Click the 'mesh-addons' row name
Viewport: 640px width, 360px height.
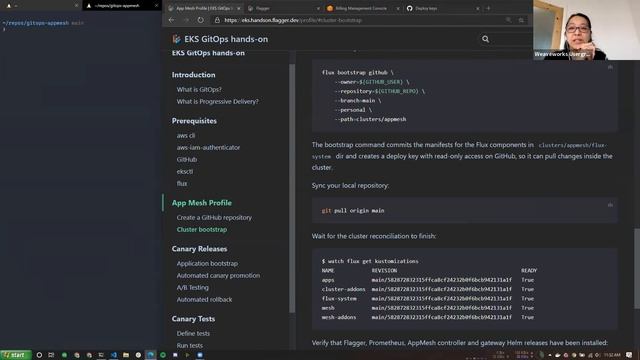[x=339, y=317]
